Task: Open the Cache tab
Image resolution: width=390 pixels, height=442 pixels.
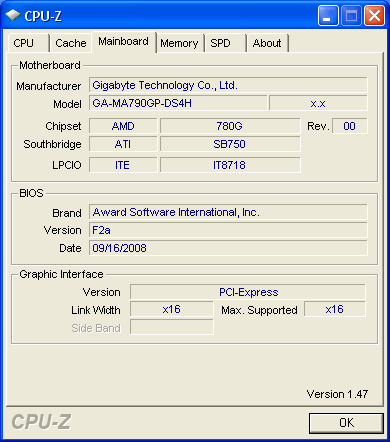Action: [71, 43]
